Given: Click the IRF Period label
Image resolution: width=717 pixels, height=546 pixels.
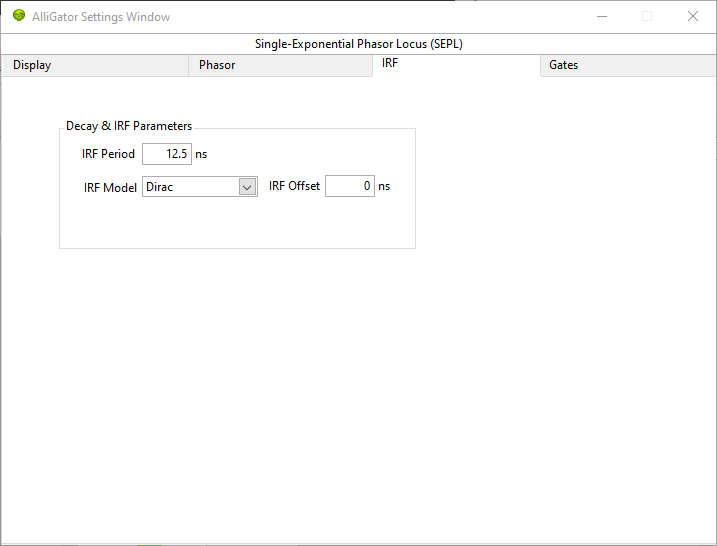Looking at the screenshot, I should click(108, 154).
